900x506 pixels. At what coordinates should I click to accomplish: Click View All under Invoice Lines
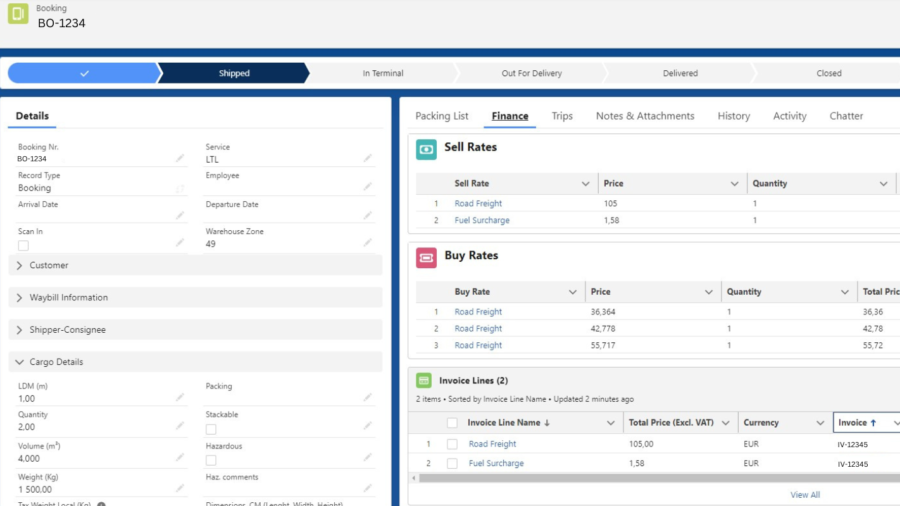805,495
